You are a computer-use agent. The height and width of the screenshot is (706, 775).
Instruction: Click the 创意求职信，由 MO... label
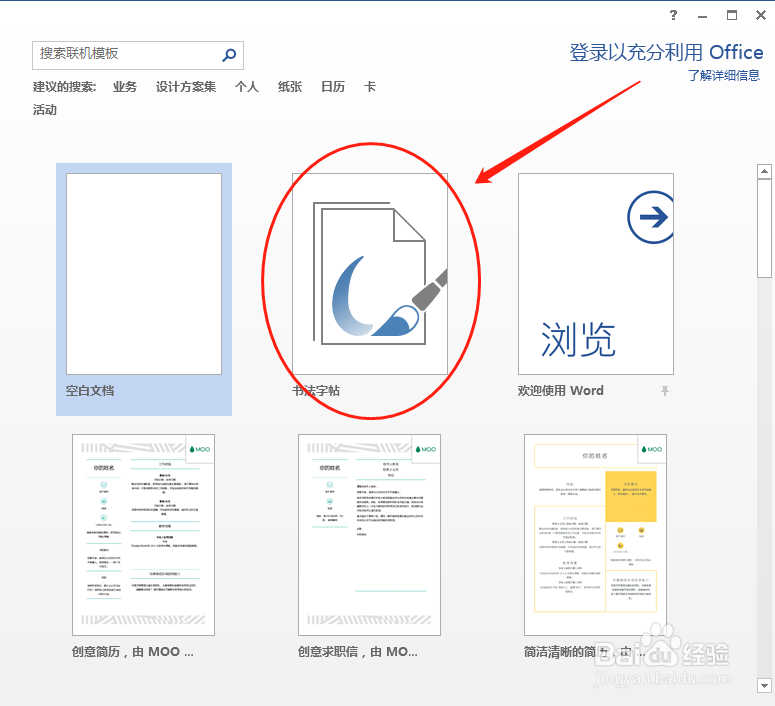tap(357, 652)
